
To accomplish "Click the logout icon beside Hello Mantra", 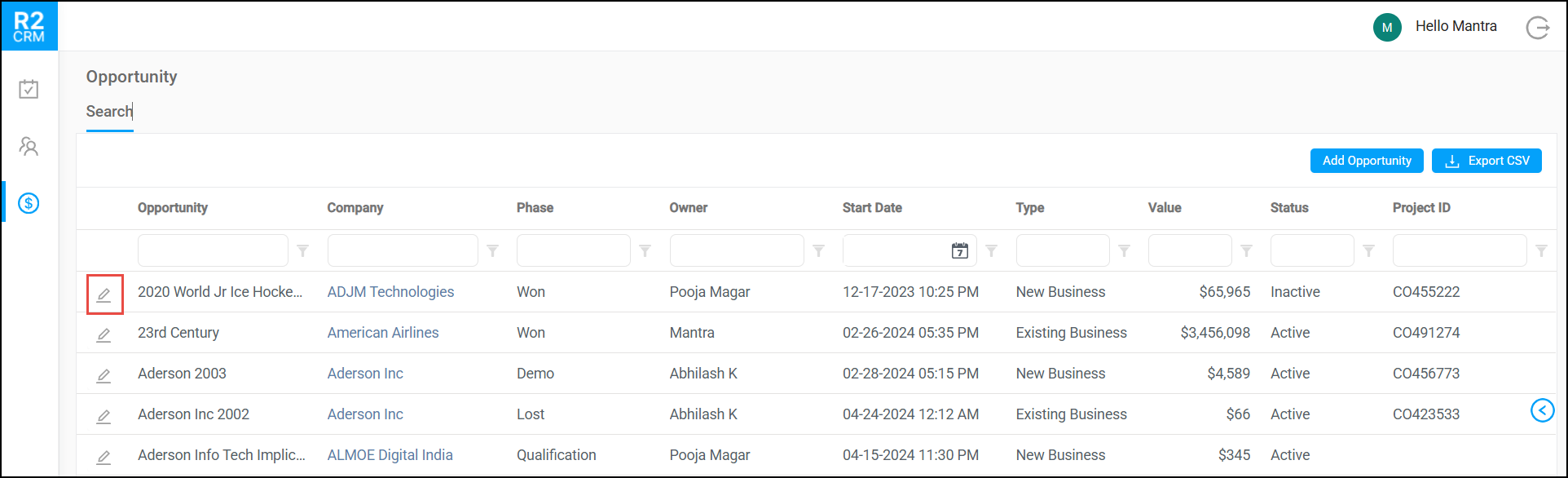I will [x=1537, y=28].
